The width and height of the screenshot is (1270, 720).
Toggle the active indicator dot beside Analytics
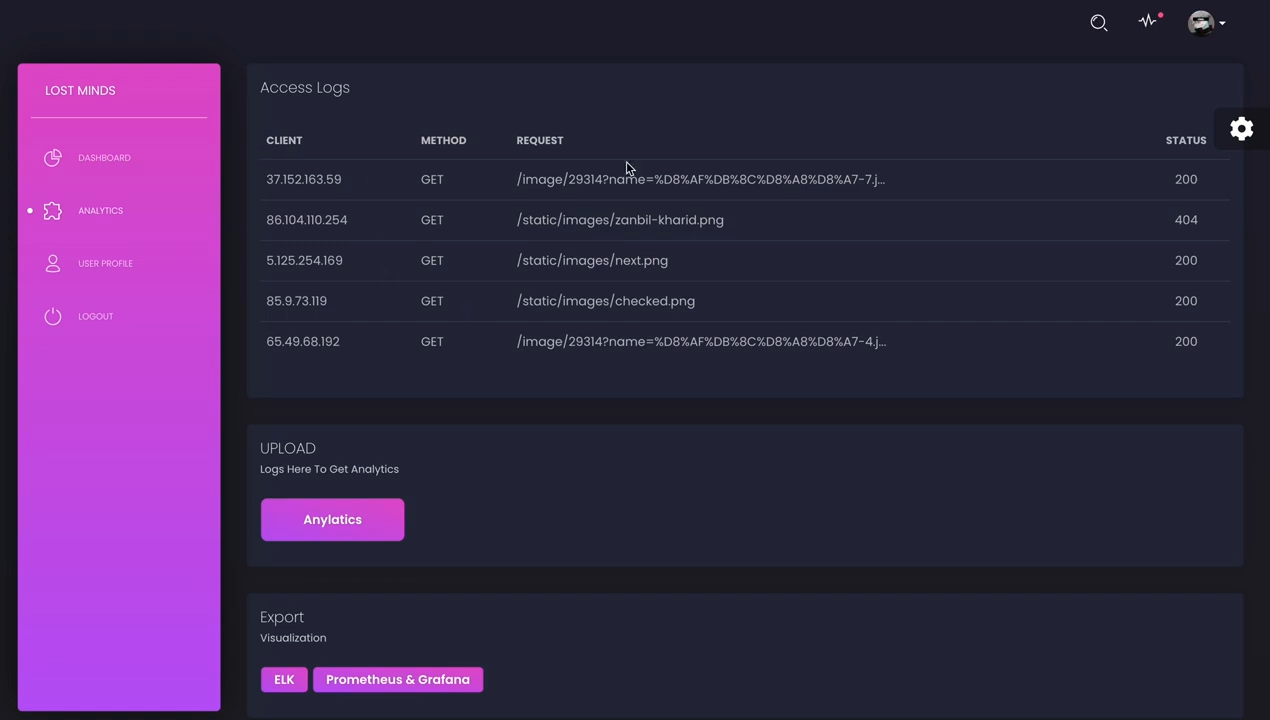pos(30,210)
